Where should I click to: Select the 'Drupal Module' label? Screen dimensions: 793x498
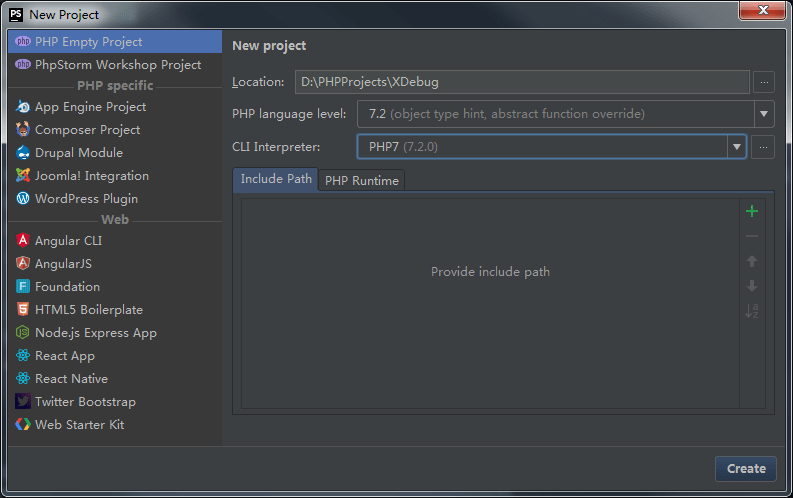79,153
